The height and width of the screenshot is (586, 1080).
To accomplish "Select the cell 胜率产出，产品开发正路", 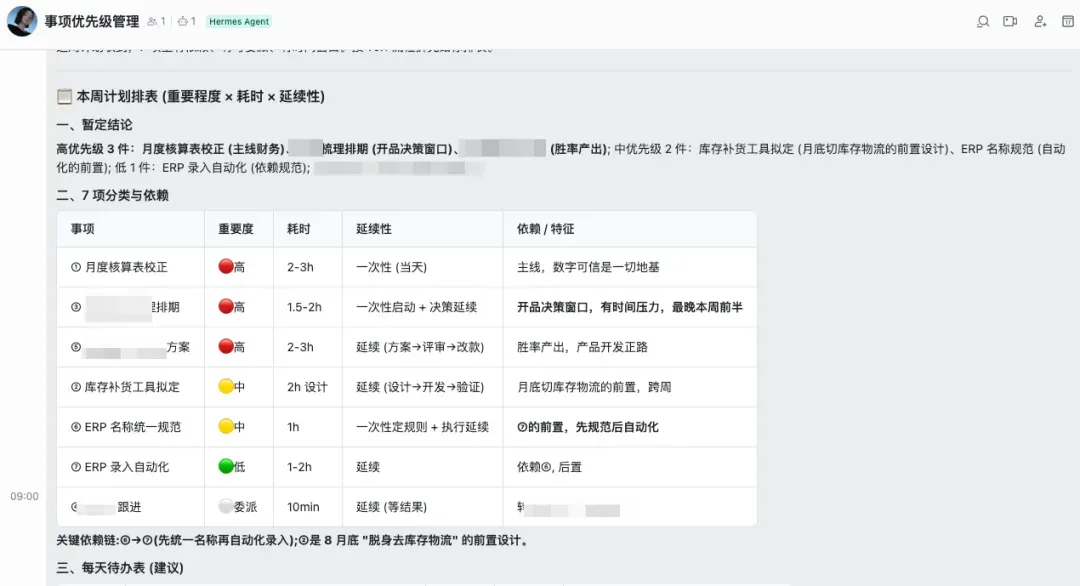I will pos(582,347).
